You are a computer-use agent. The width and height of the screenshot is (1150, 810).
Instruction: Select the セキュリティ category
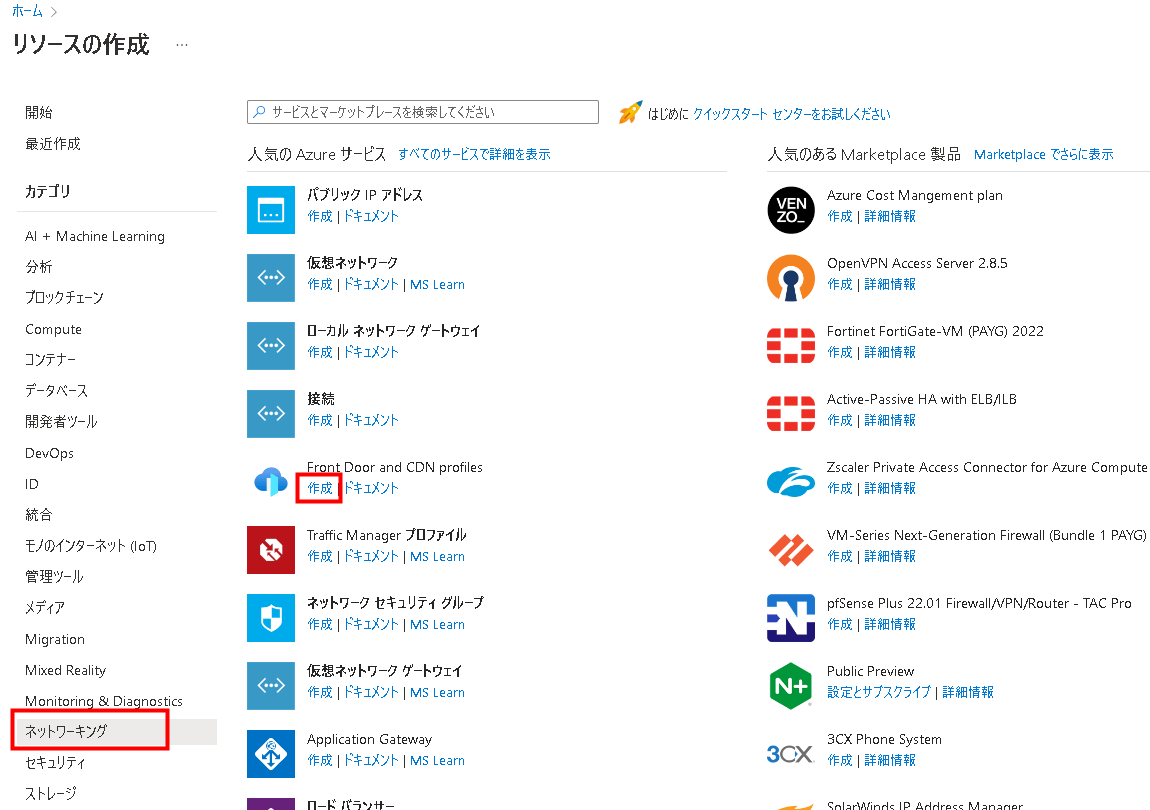point(55,763)
